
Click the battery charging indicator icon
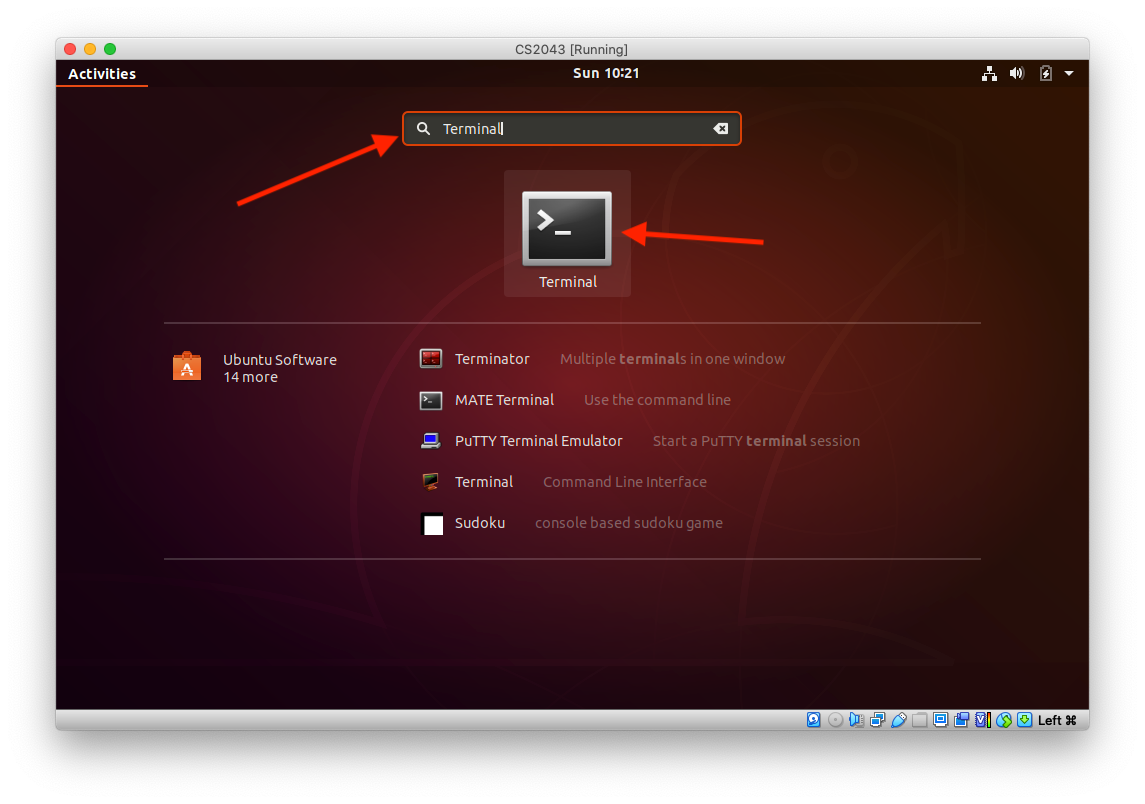point(1045,73)
